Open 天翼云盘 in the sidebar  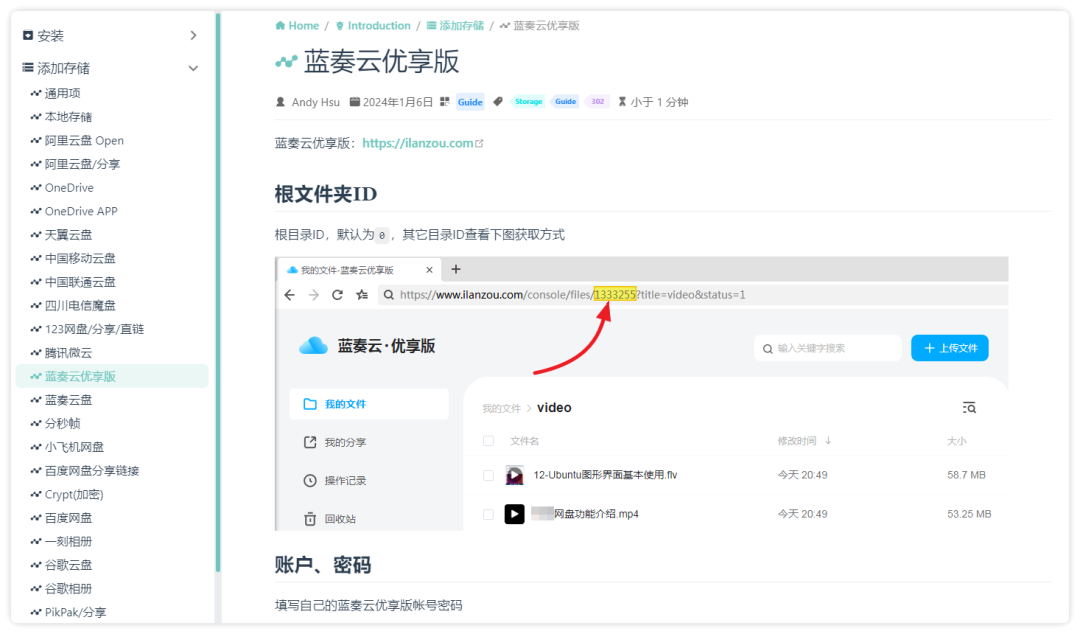(112, 235)
